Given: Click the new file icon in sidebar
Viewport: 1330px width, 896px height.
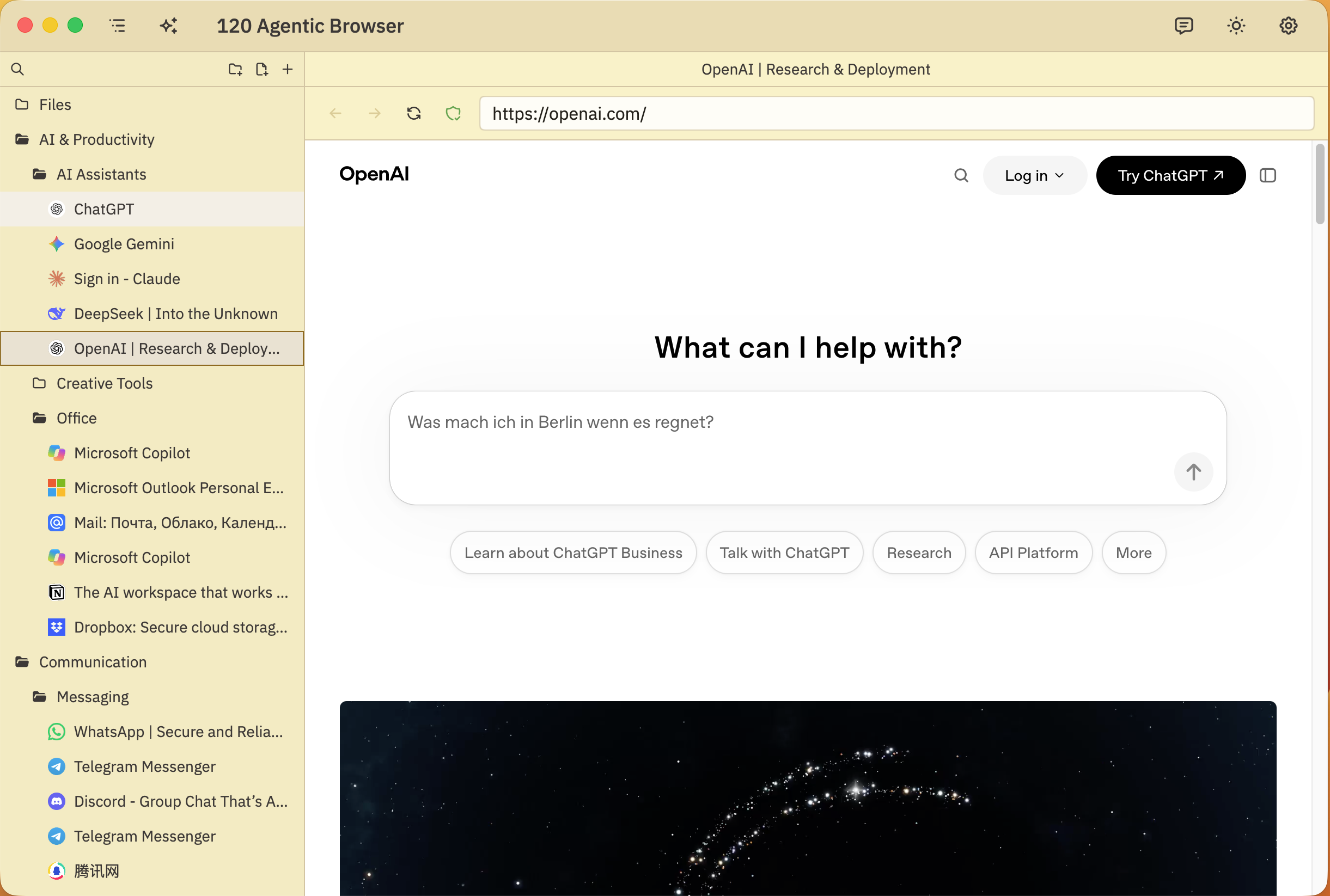Looking at the screenshot, I should click(262, 69).
